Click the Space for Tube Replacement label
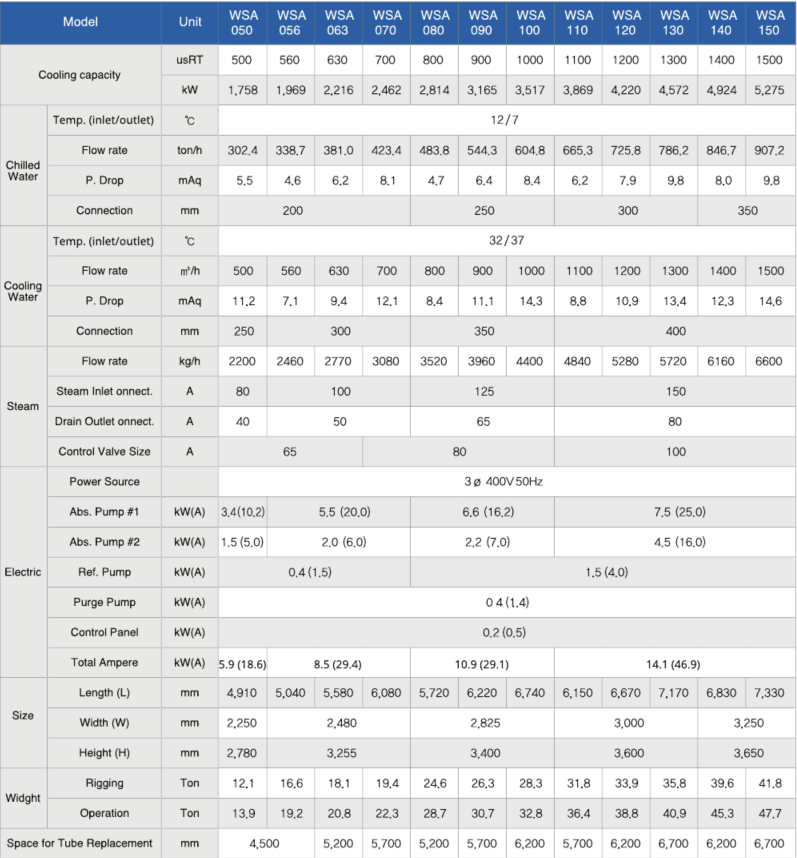The image size is (797, 858). 80,843
